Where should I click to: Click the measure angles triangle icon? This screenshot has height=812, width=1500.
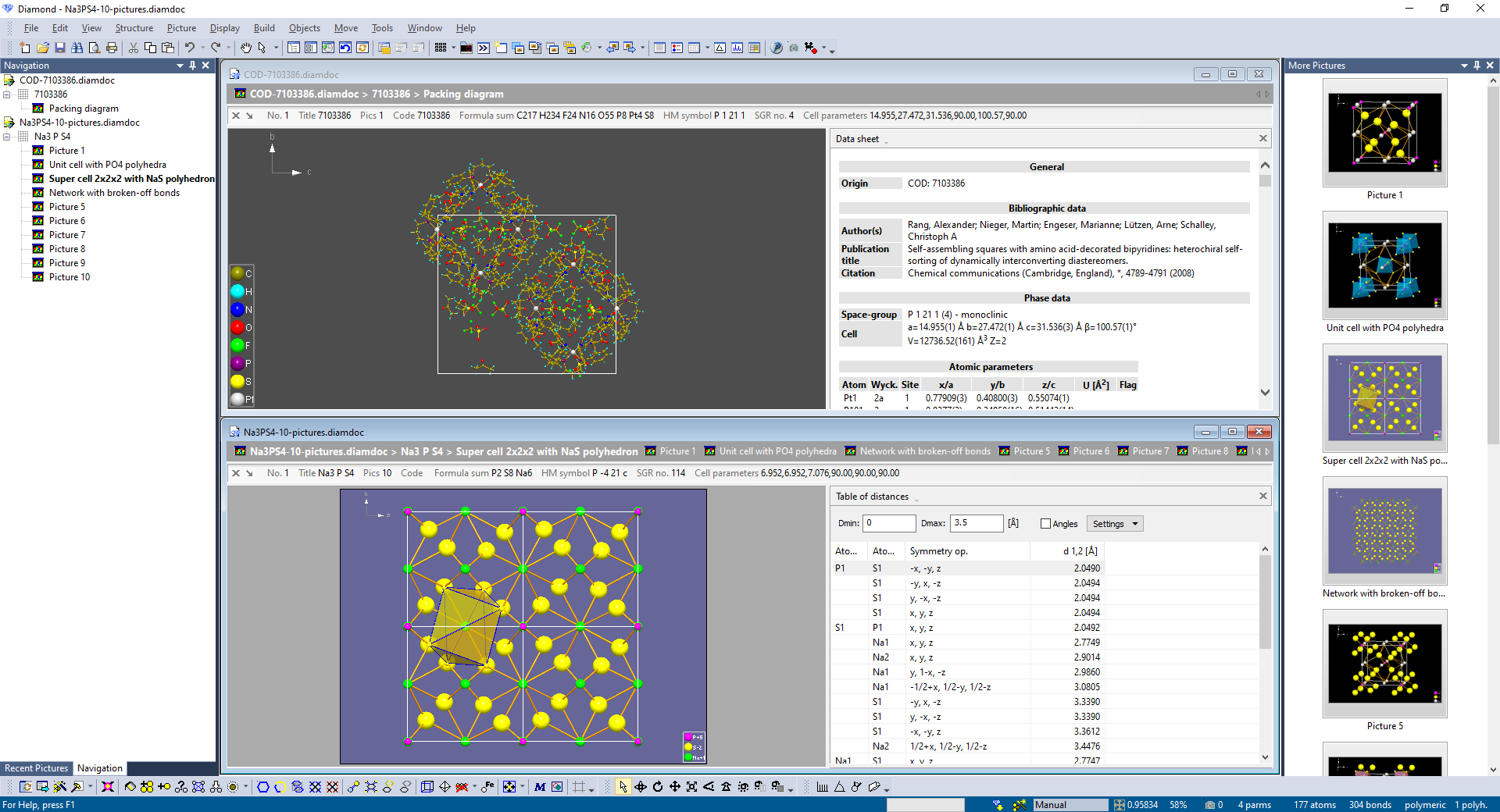pos(840,786)
